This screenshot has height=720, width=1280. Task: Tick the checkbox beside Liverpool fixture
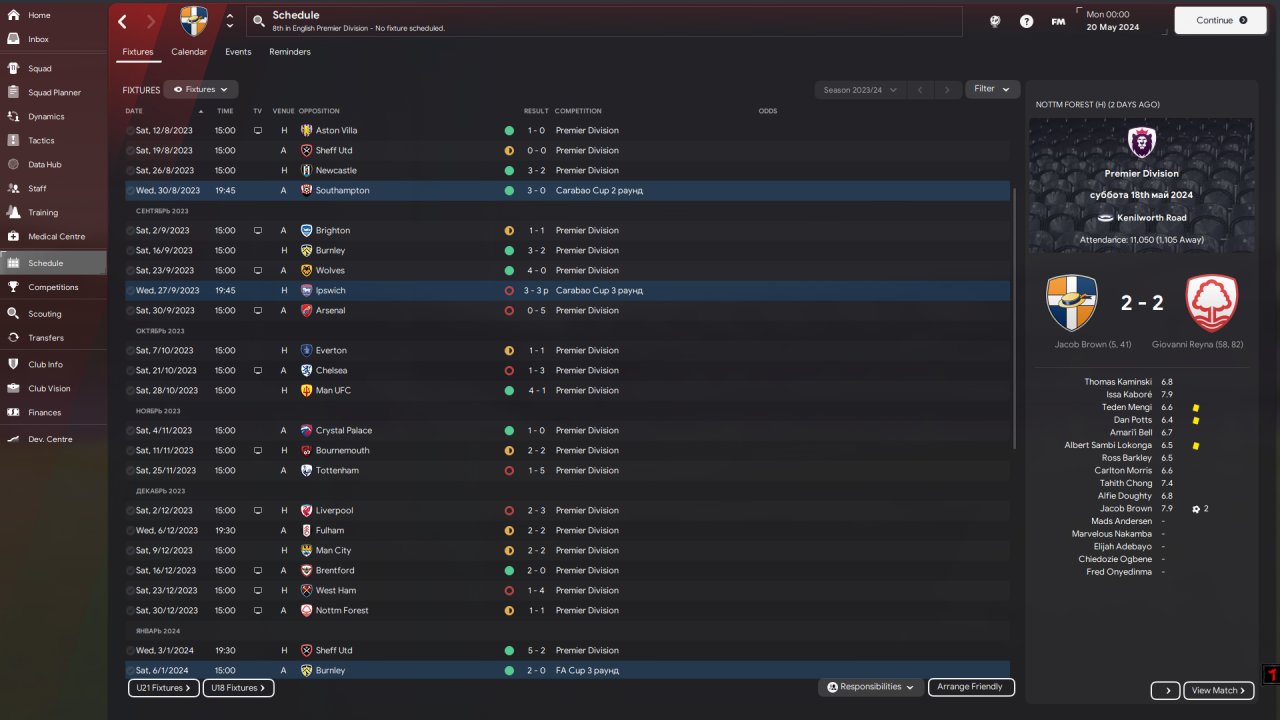pyautogui.click(x=130, y=510)
